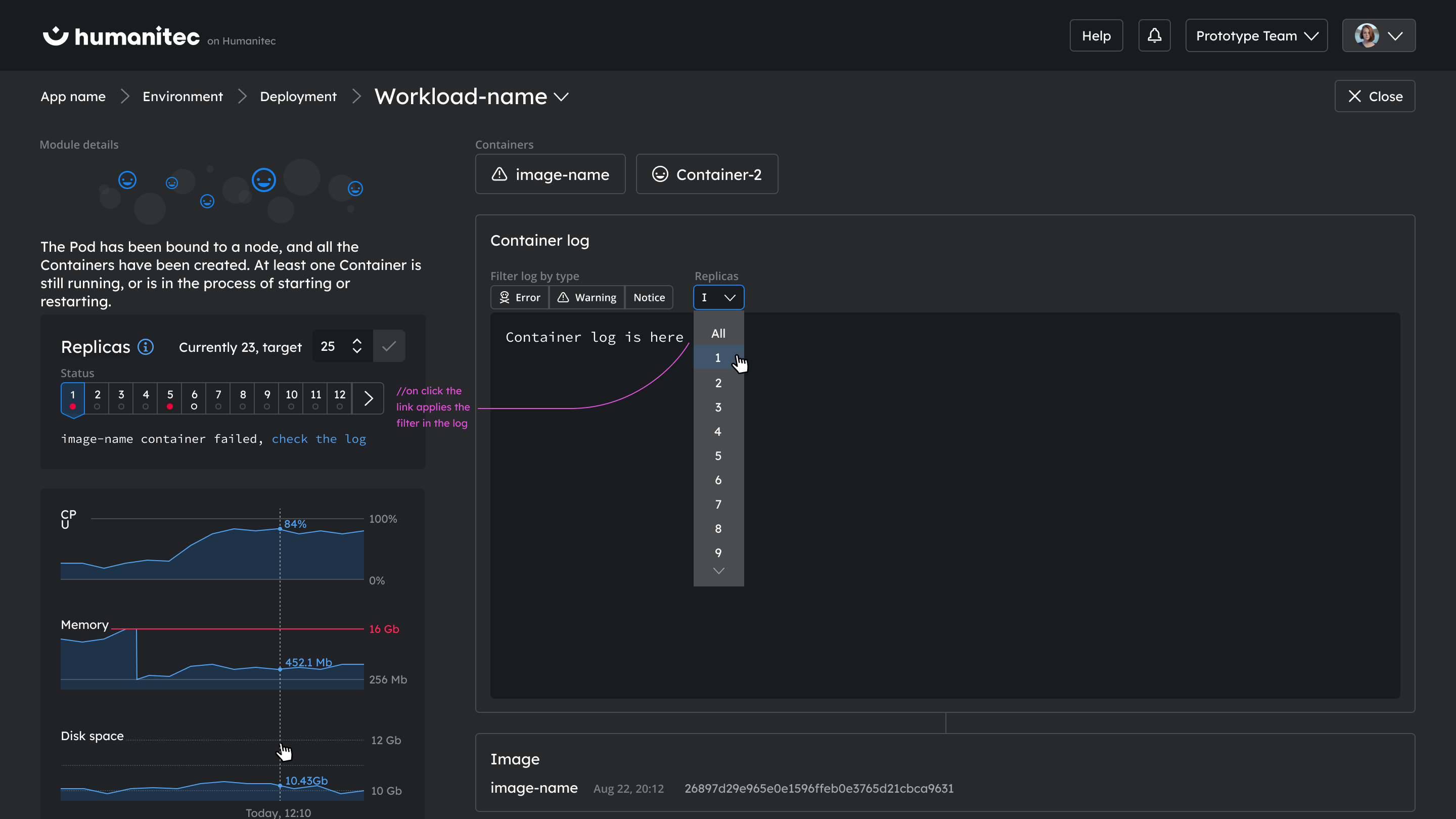Click the notification bell icon
This screenshot has width=1456, height=819.
pyautogui.click(x=1154, y=35)
